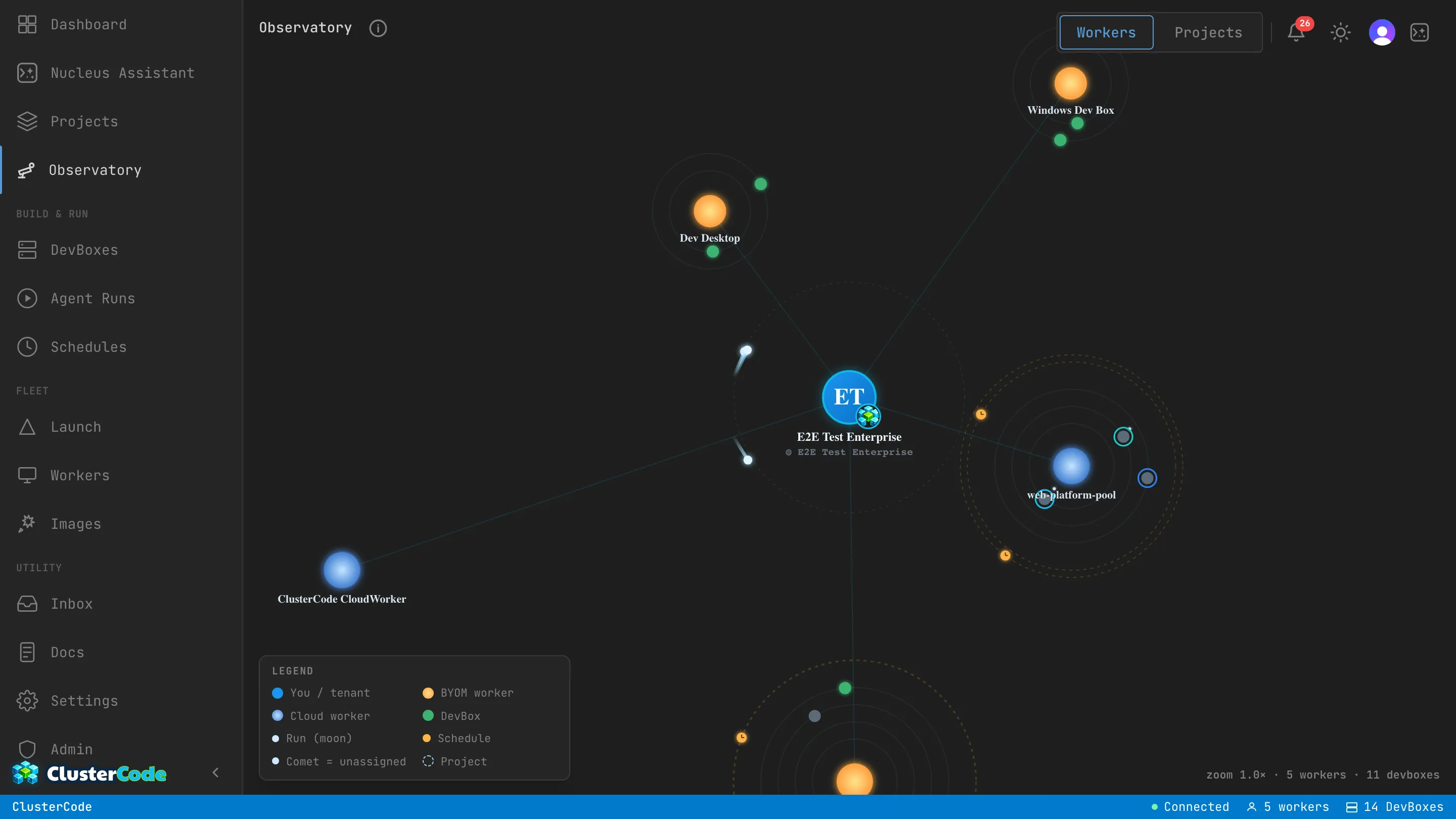Screen dimensions: 1456x819
Task: Switch to the Workers view tab
Action: pyautogui.click(x=1106, y=32)
